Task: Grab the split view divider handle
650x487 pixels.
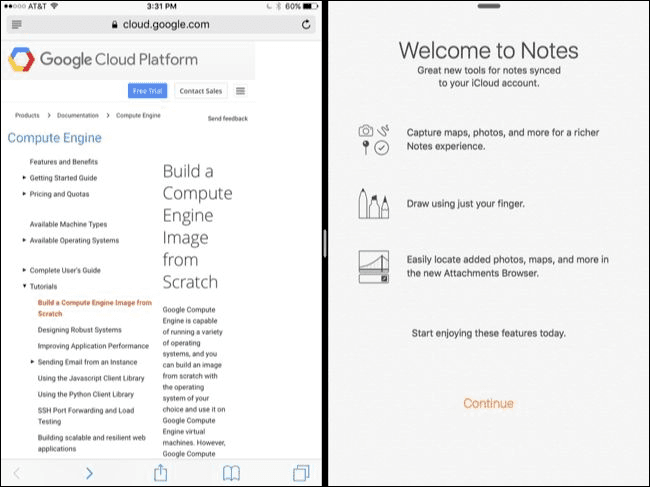Action: coord(325,243)
